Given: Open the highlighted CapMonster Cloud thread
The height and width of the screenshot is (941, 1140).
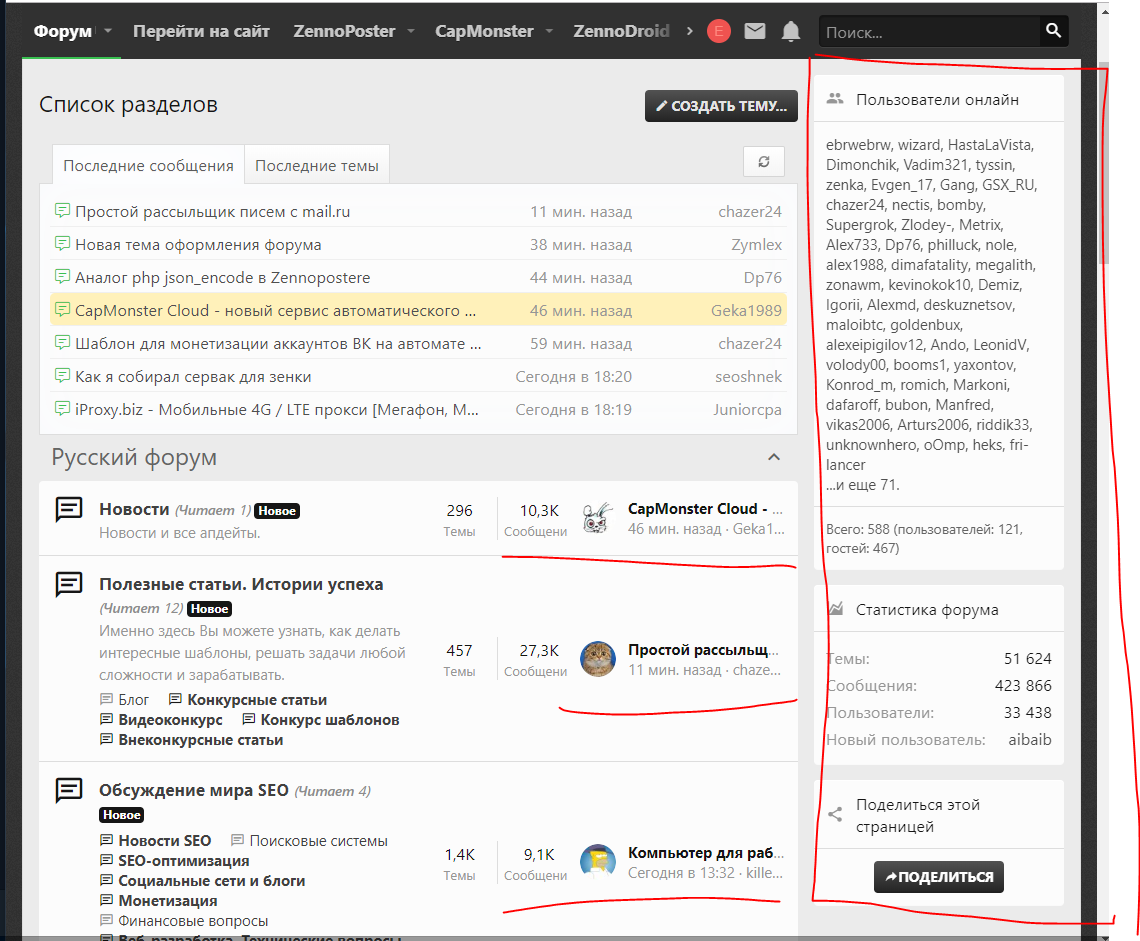Looking at the screenshot, I should (276, 311).
